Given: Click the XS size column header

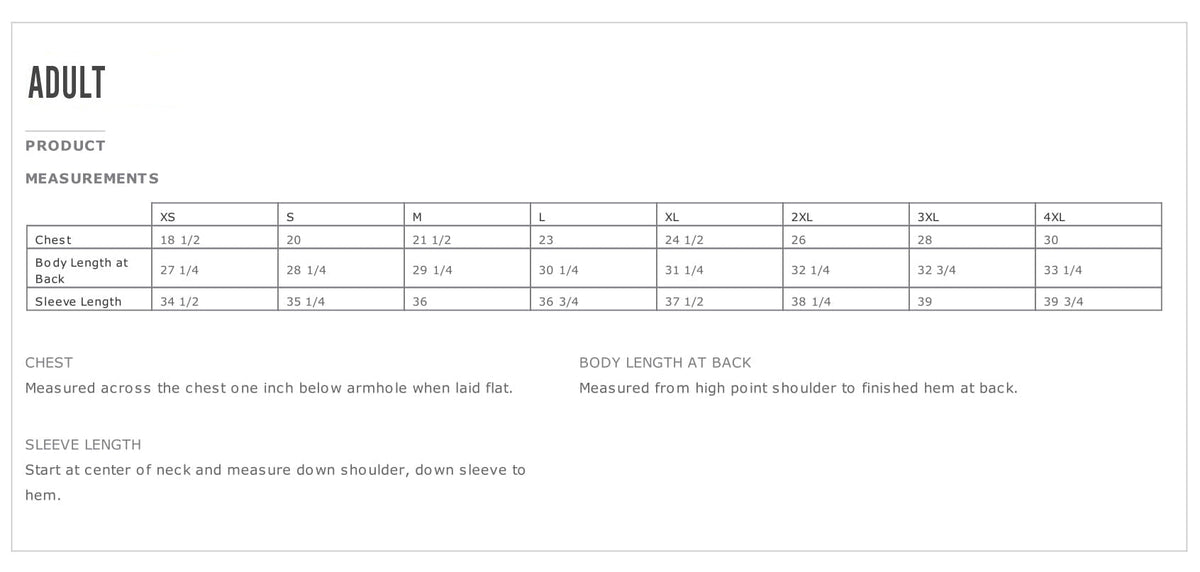Looking at the screenshot, I should click(x=168, y=217).
